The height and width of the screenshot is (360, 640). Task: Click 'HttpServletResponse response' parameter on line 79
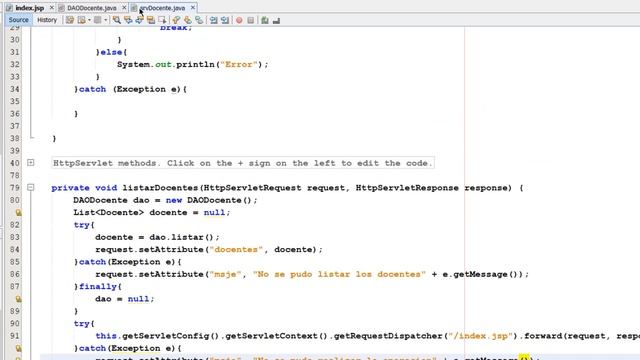pos(433,188)
